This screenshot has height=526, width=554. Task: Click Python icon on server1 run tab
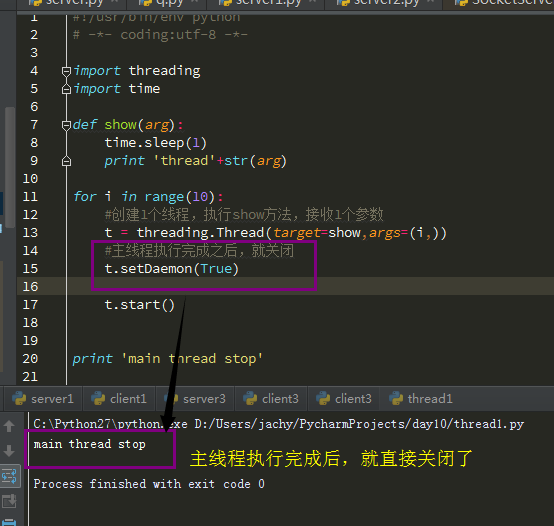pos(19,398)
